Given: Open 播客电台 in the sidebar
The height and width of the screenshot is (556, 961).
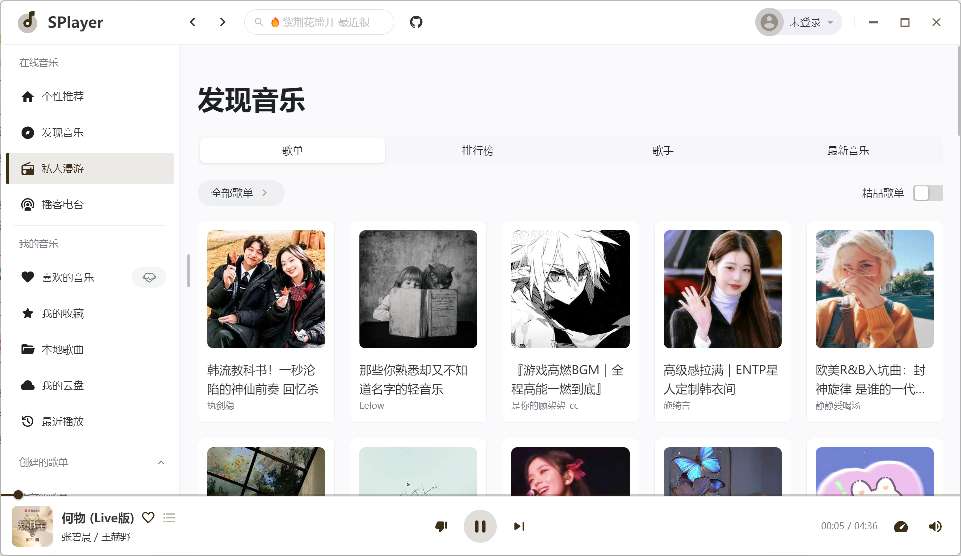Looking at the screenshot, I should coord(62,204).
